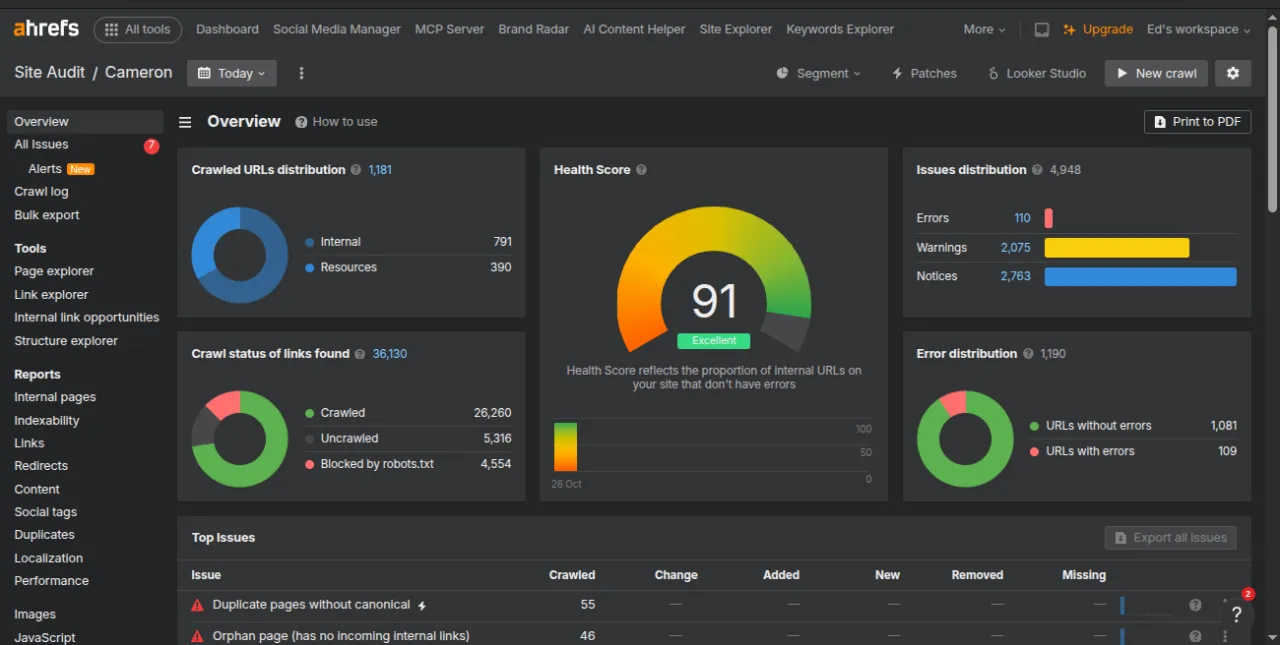The image size is (1280, 645).
Task: Expand the Segment dropdown
Action: tap(819, 73)
